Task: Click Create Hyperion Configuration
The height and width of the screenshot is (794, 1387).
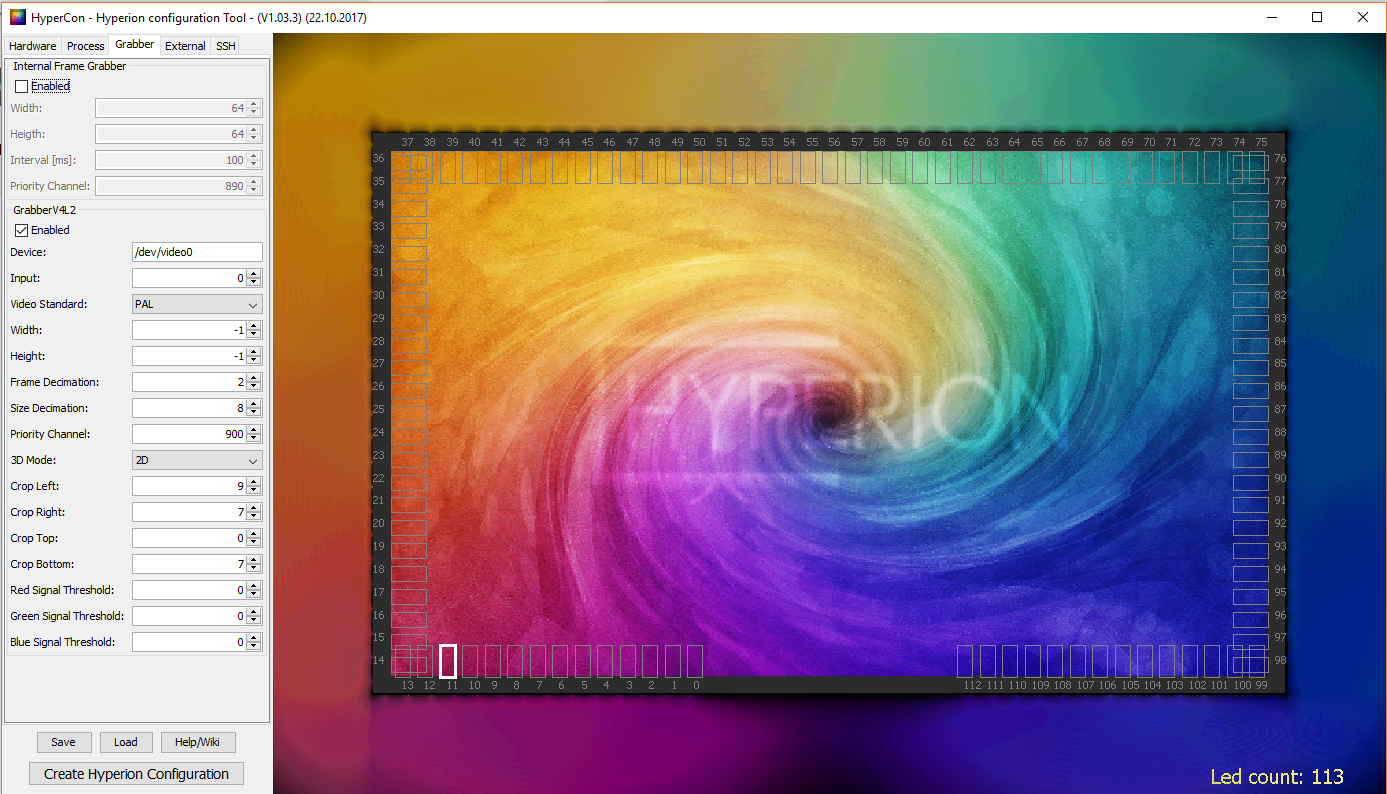Action: tap(136, 773)
